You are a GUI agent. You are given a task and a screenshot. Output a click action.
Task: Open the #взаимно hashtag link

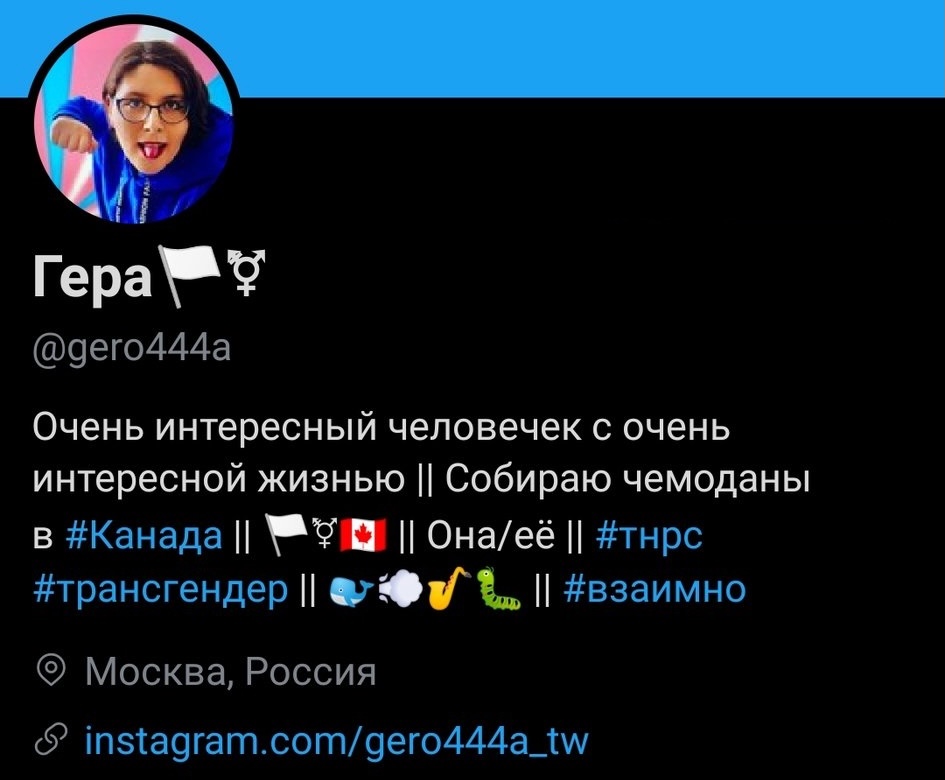pos(655,590)
